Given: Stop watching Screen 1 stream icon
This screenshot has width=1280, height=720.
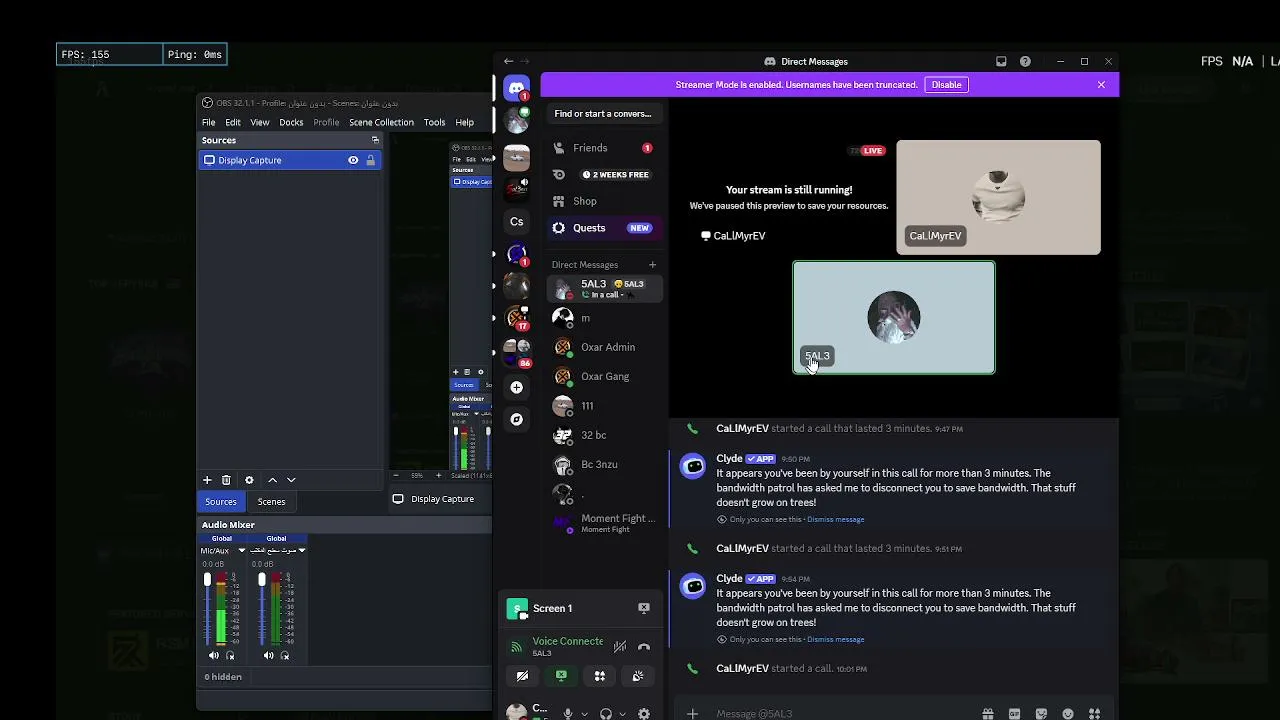Looking at the screenshot, I should coord(644,608).
